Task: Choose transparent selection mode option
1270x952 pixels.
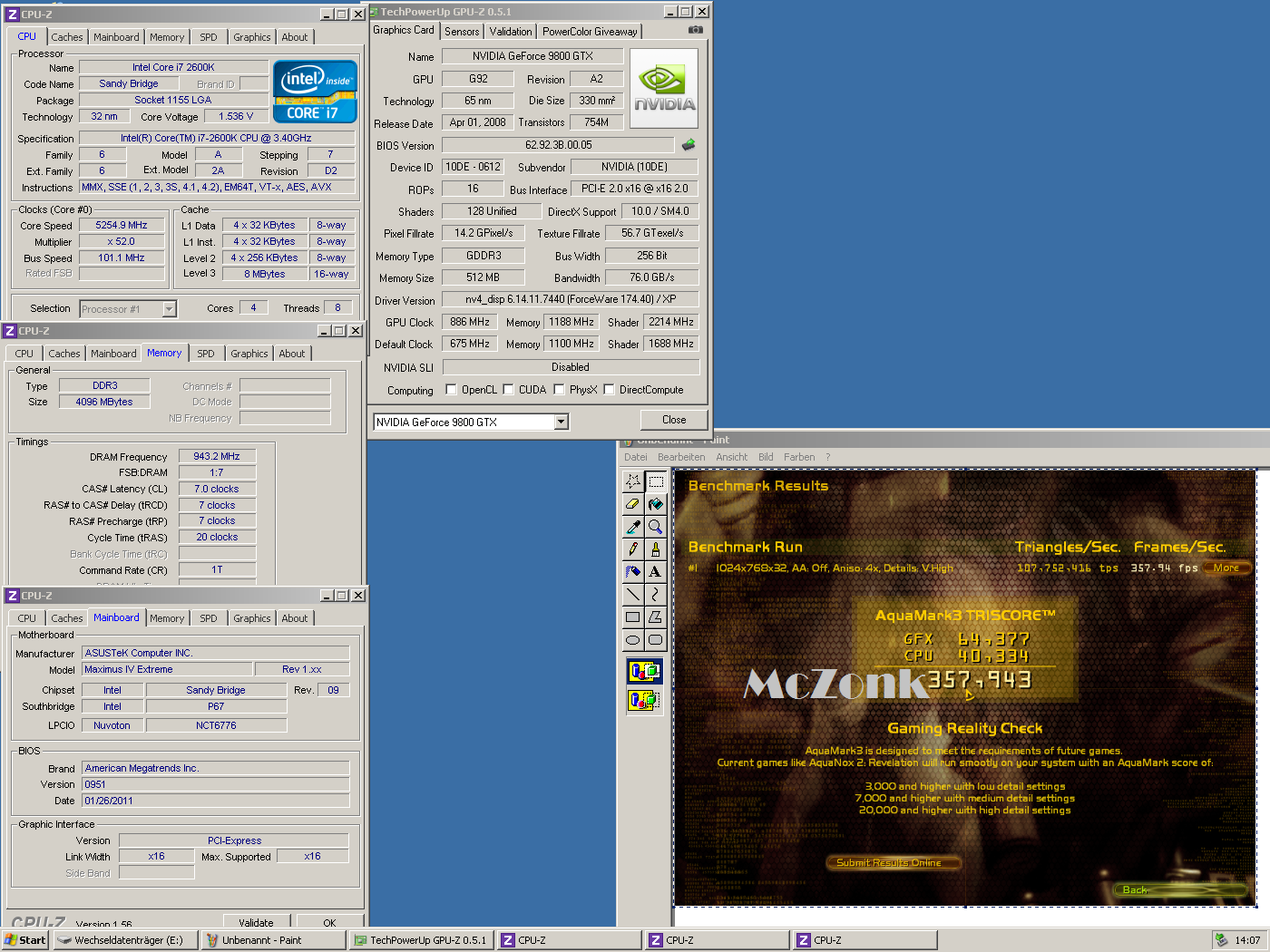Action: [x=644, y=700]
